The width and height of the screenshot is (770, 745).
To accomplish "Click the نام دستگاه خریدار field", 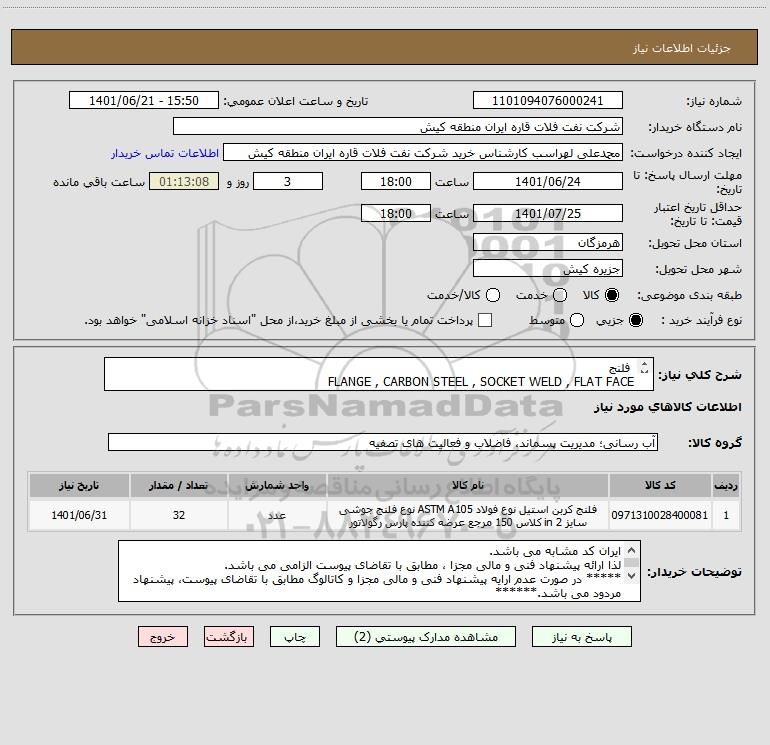I will pos(398,126).
